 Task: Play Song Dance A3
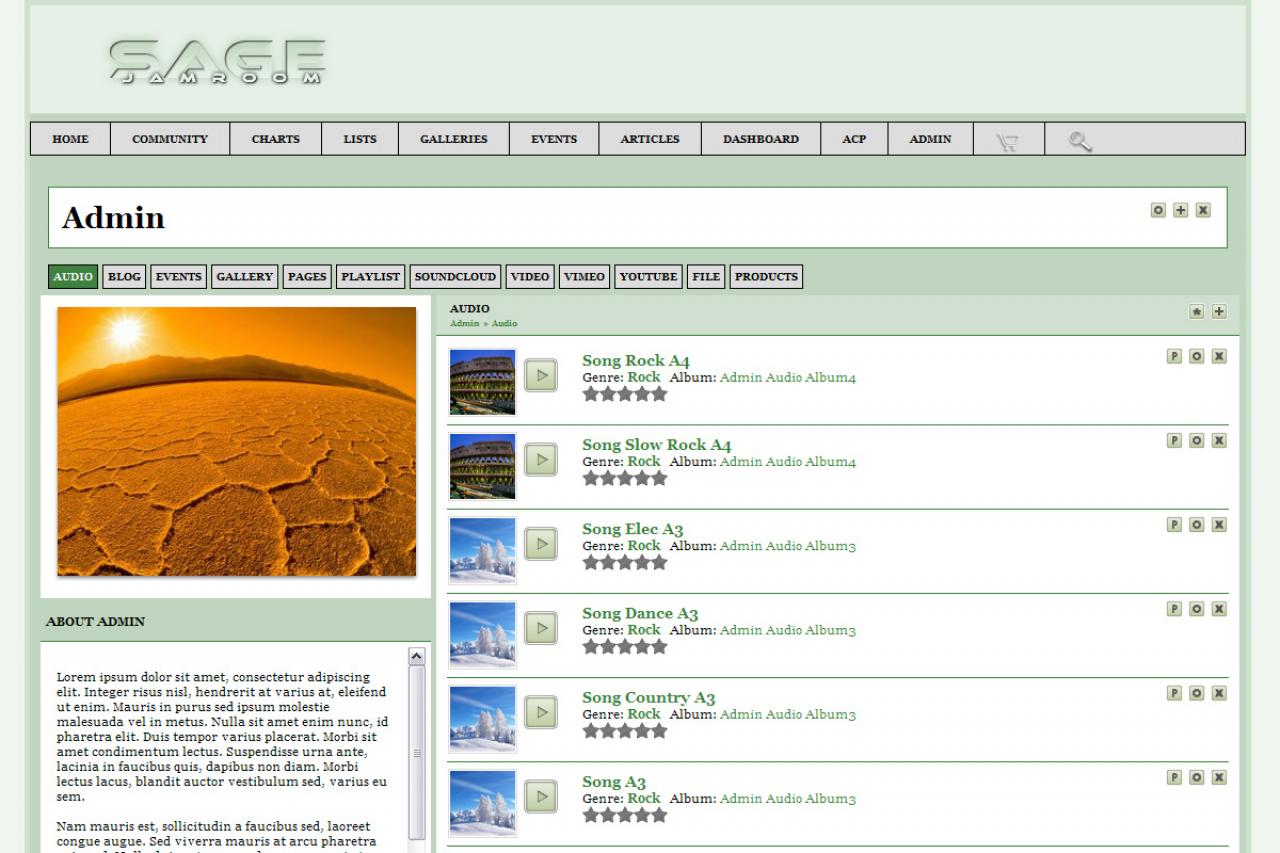pos(541,628)
